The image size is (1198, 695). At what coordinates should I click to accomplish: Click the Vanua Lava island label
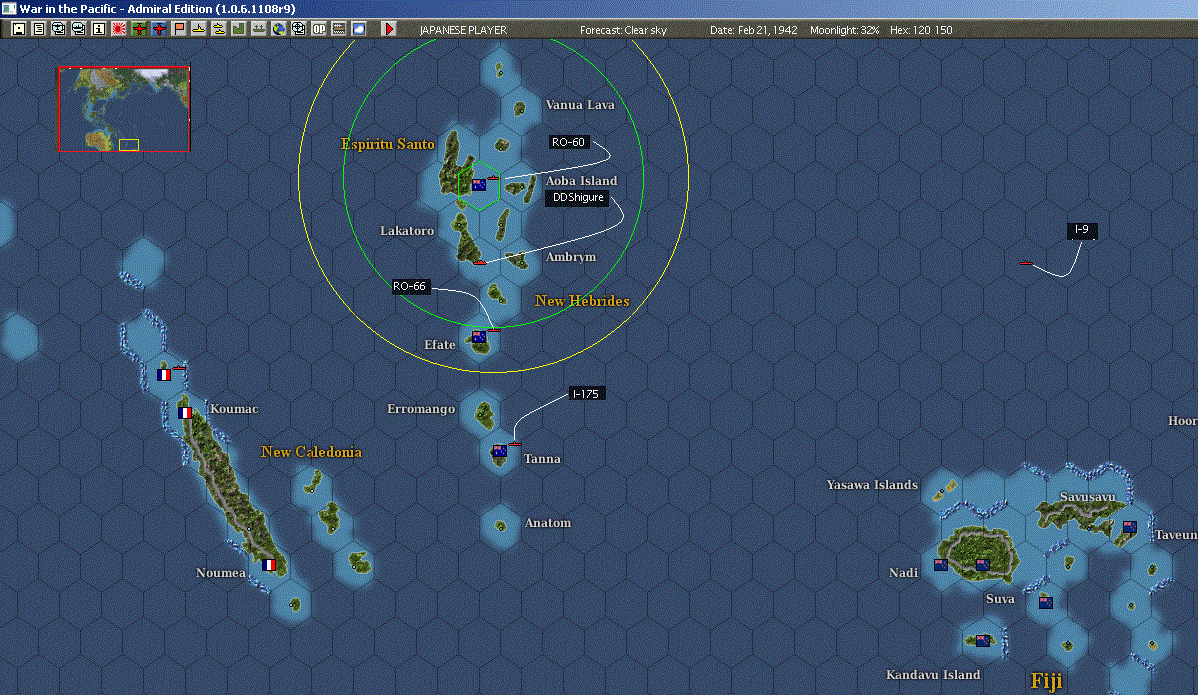click(x=580, y=105)
